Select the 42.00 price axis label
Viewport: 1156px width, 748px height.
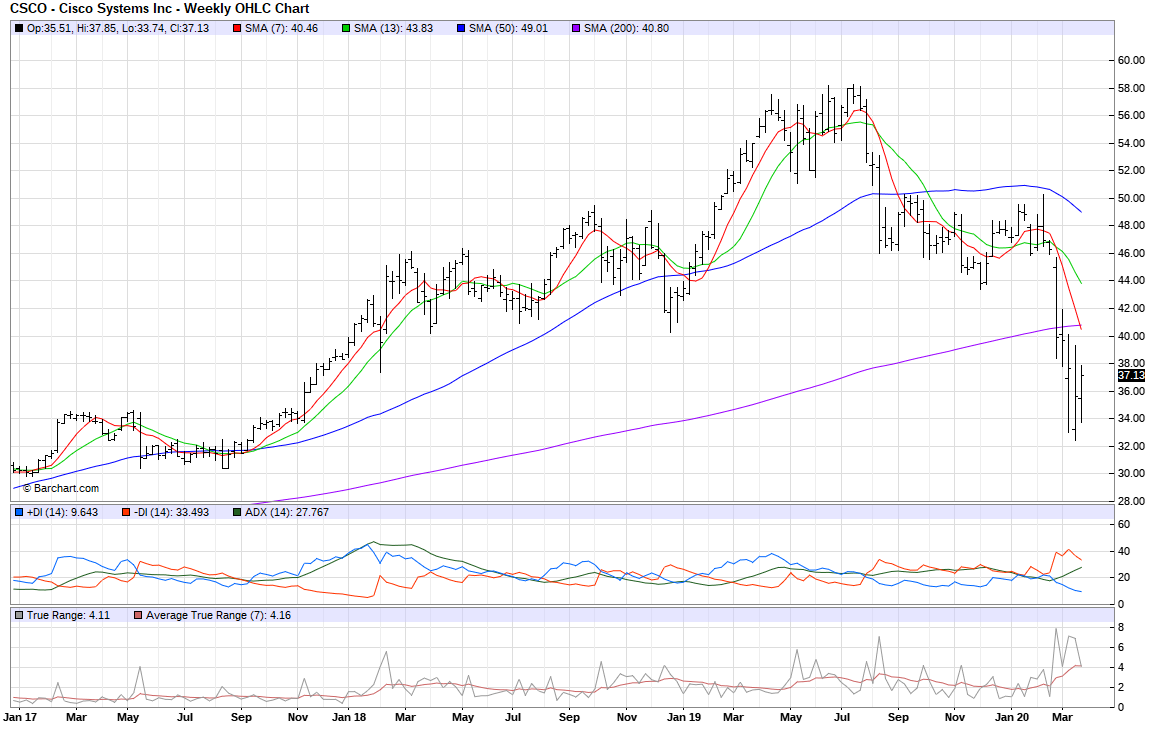coord(1131,309)
